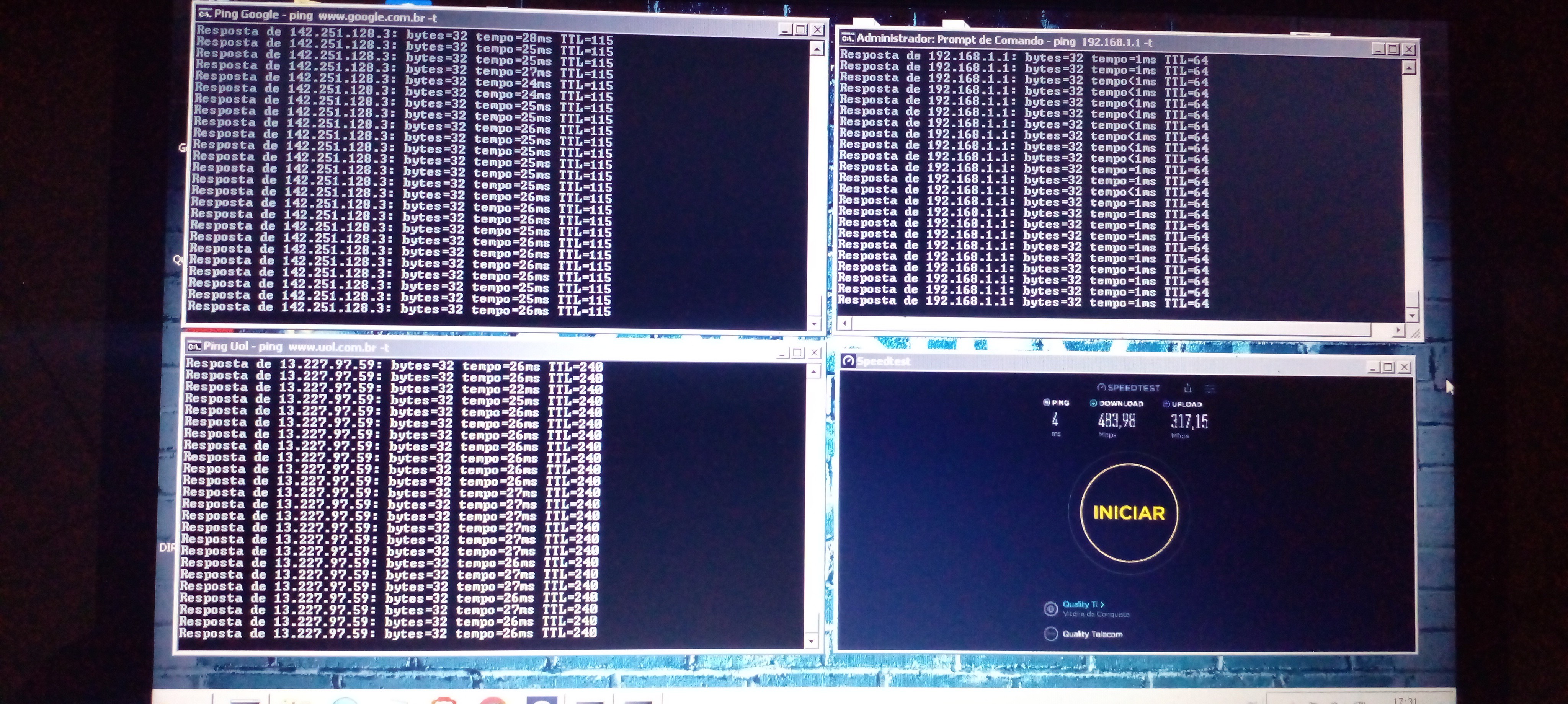The width and height of the screenshot is (1568, 704).
Task: Click the UPLOAD result icon
Action: [1166, 403]
